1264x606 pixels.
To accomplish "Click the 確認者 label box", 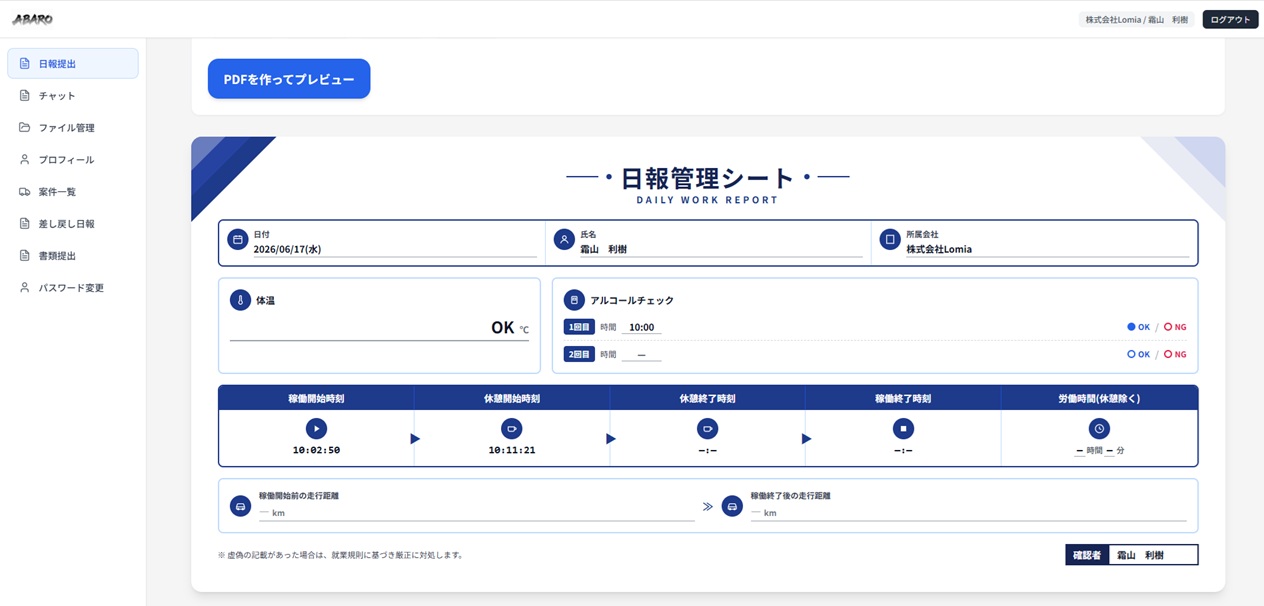I will pyautogui.click(x=1087, y=555).
